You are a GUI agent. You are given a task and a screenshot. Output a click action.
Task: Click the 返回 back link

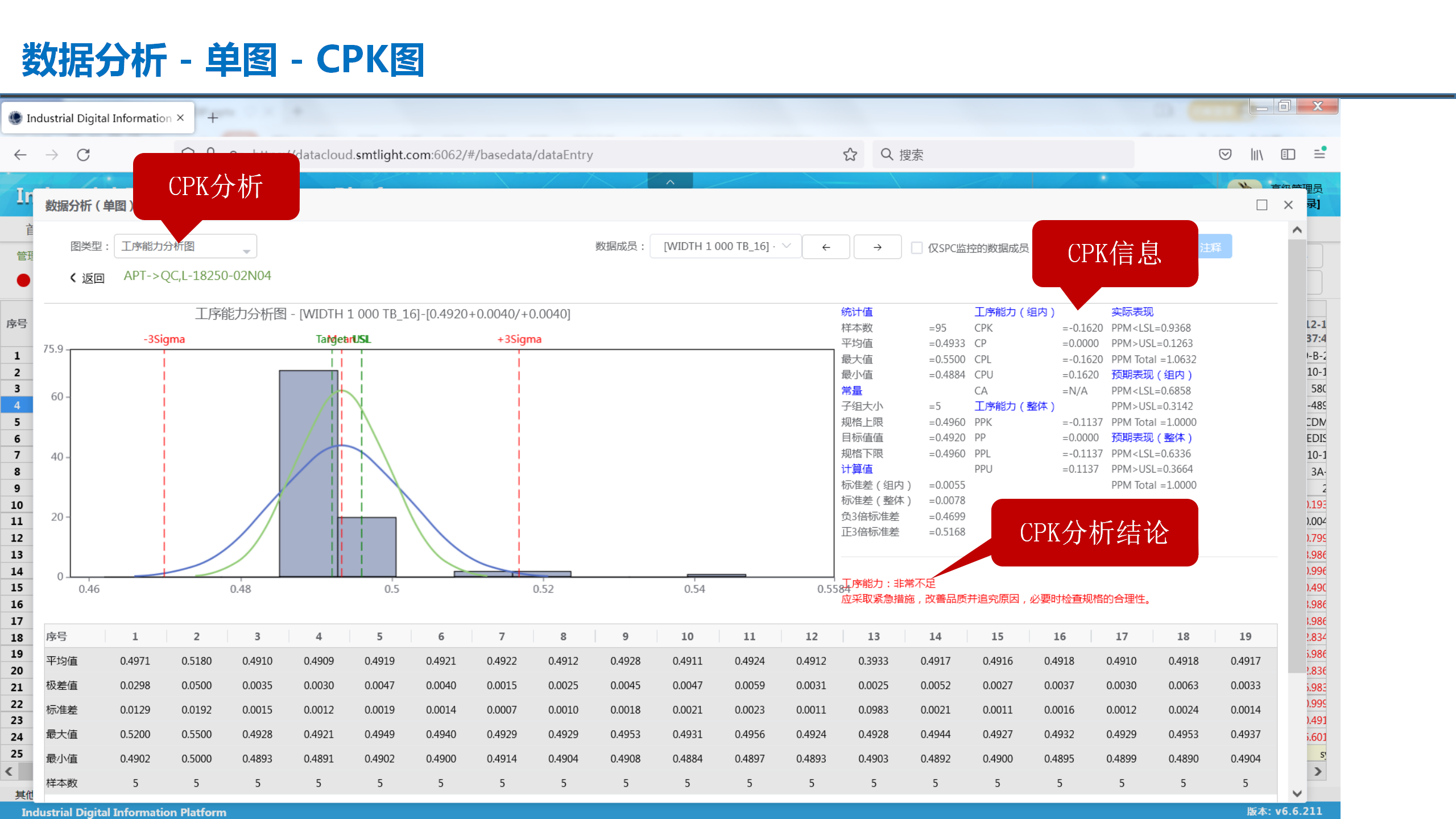click(87, 278)
